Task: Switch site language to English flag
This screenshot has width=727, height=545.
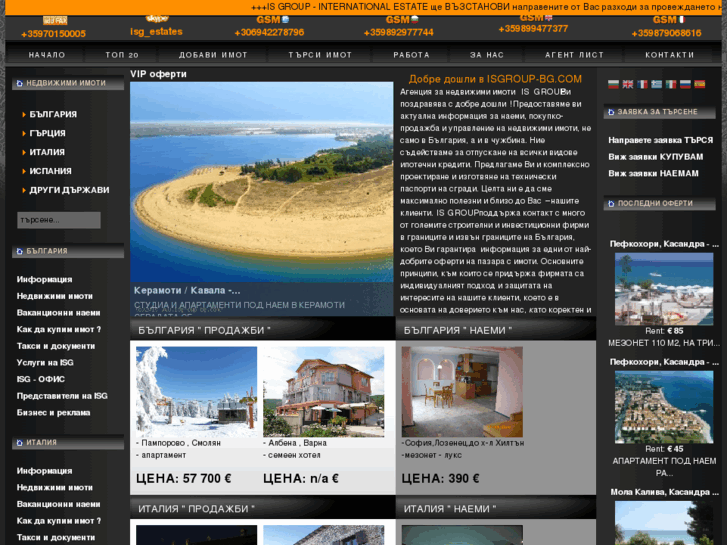Action: pyautogui.click(x=627, y=84)
